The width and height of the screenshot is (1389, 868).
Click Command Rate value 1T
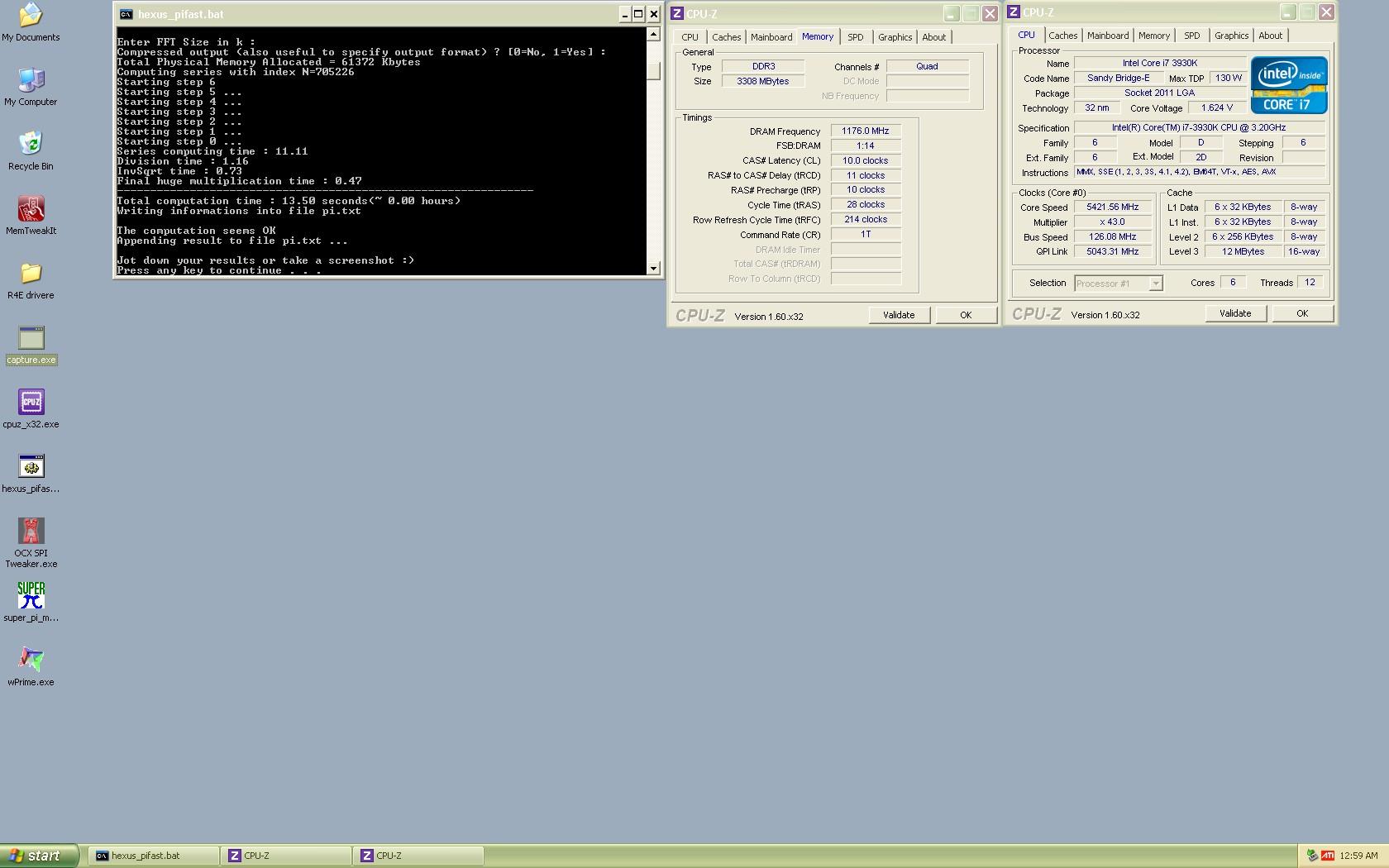tap(866, 234)
